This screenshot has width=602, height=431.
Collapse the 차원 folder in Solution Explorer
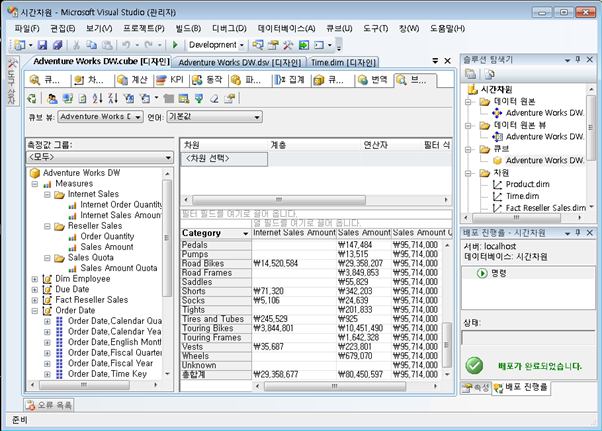coord(468,173)
